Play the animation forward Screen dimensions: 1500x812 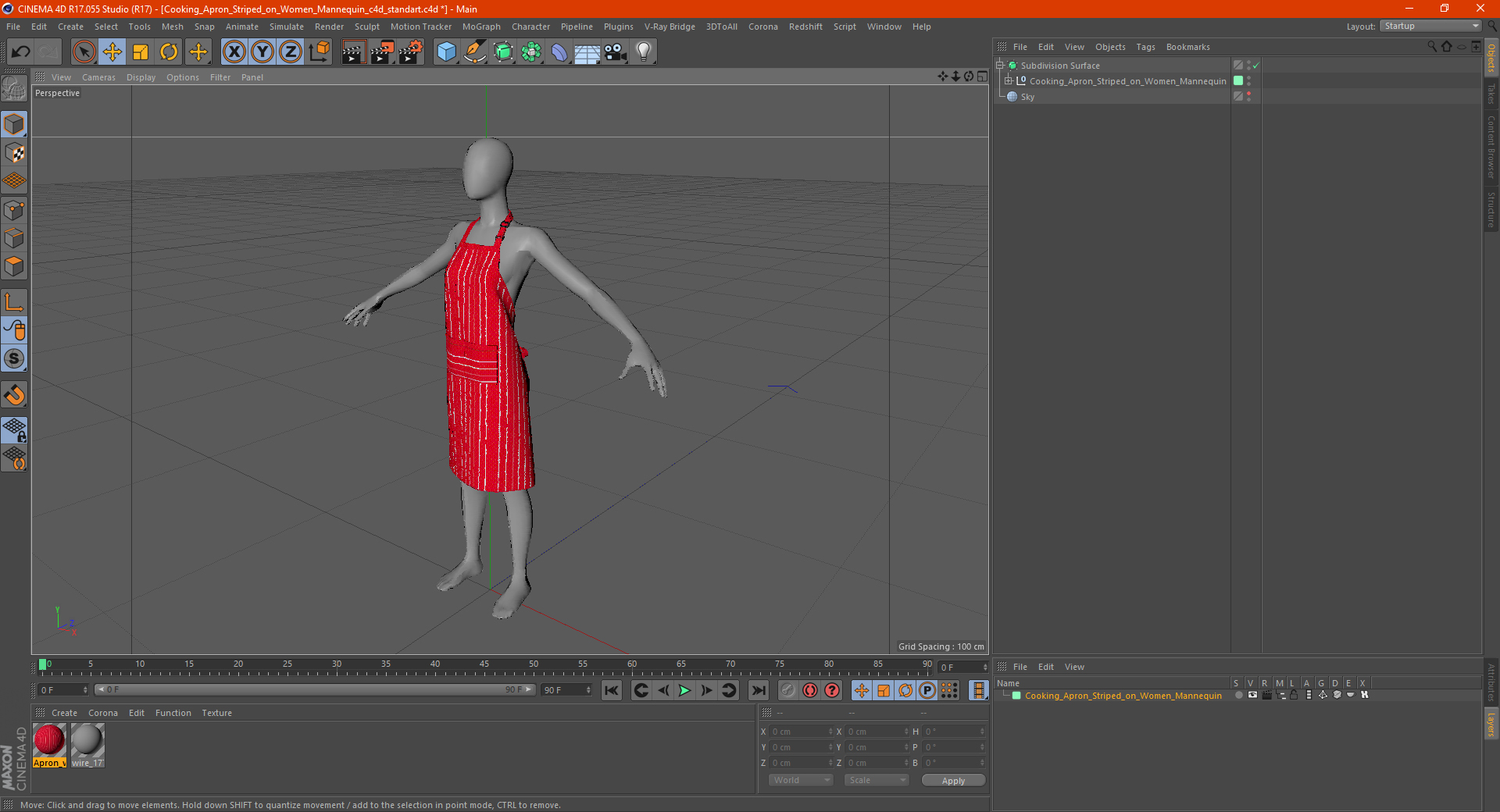tap(684, 690)
